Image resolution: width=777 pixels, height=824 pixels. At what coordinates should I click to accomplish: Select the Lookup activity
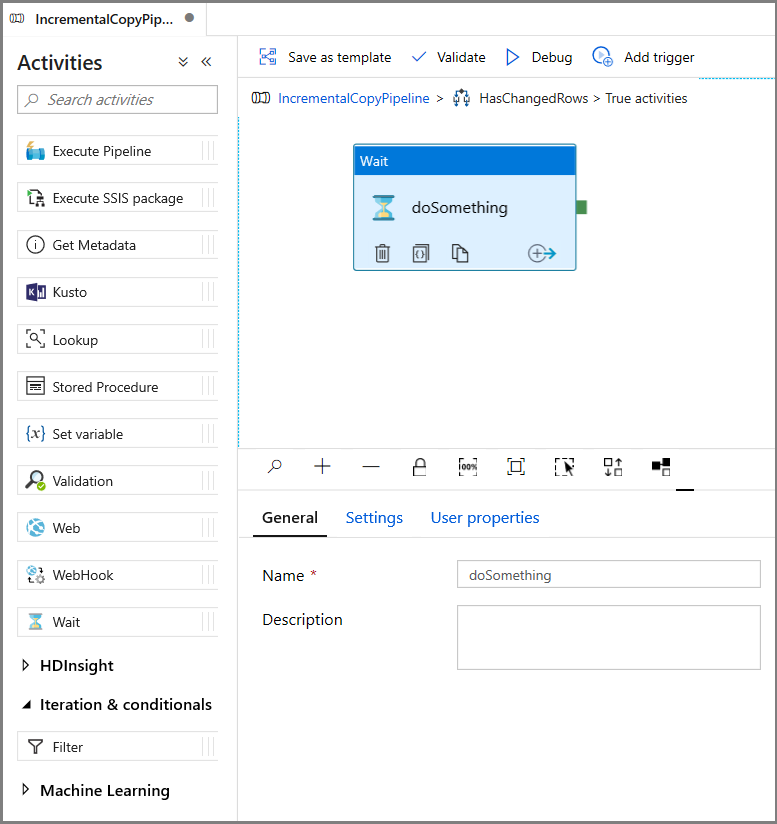(117, 339)
